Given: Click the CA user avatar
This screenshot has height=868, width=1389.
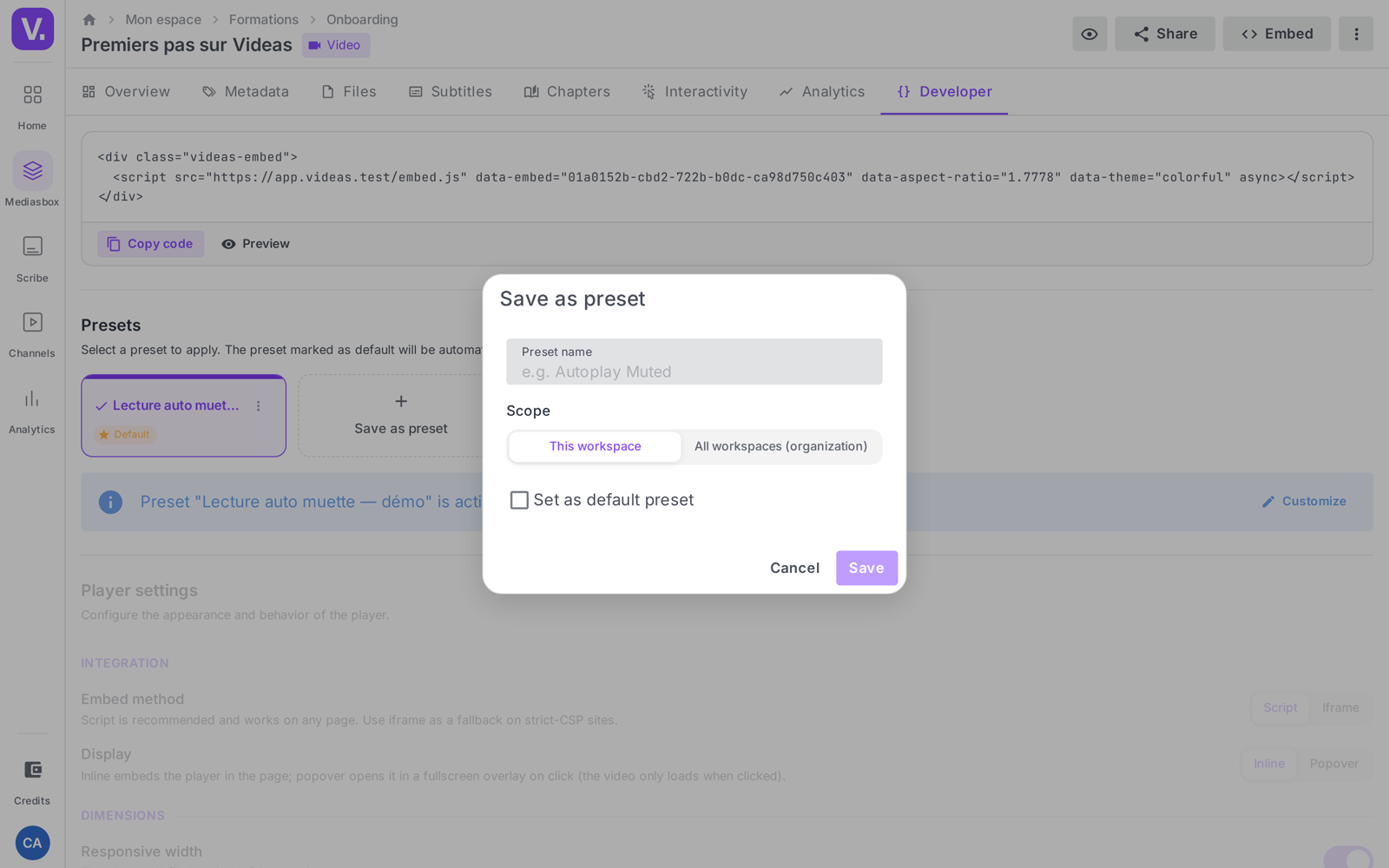Looking at the screenshot, I should coord(33,843).
